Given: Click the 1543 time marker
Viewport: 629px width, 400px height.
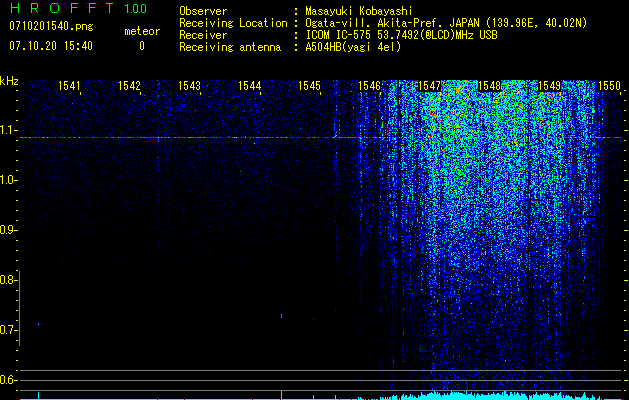Looking at the screenshot, I should pyautogui.click(x=189, y=85).
